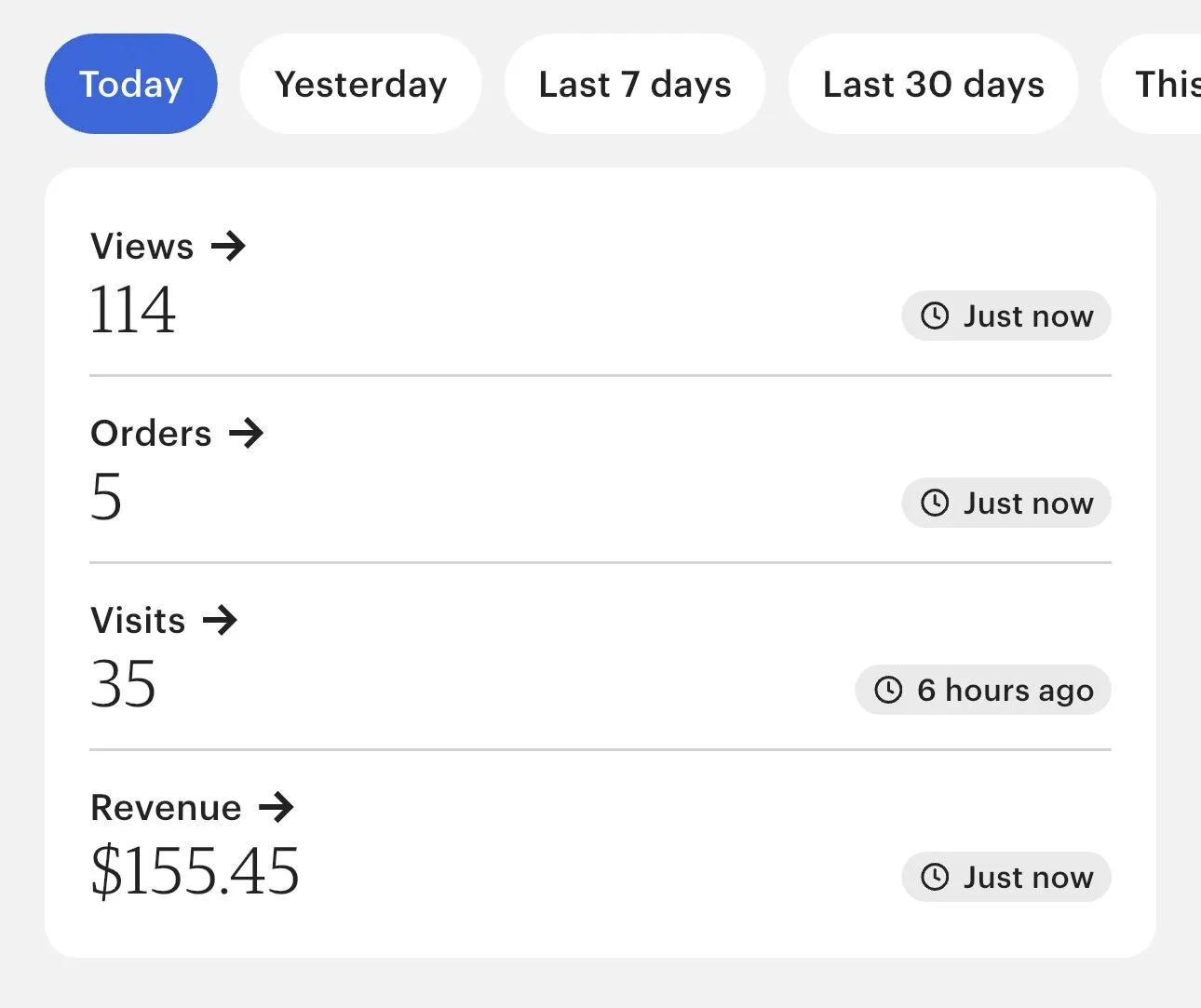
Task: Click the $155.45 revenue amount
Action: point(195,871)
